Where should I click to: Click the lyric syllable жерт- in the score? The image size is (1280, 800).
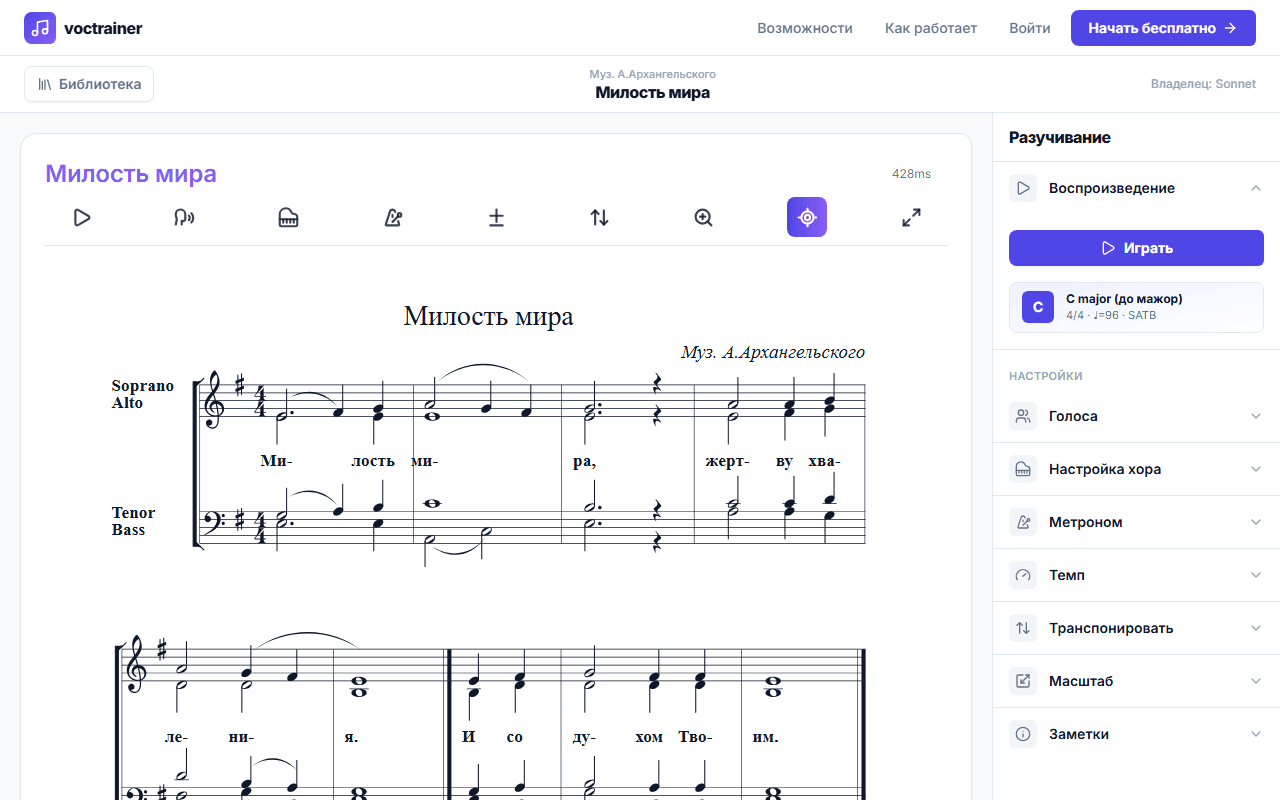[727, 461]
